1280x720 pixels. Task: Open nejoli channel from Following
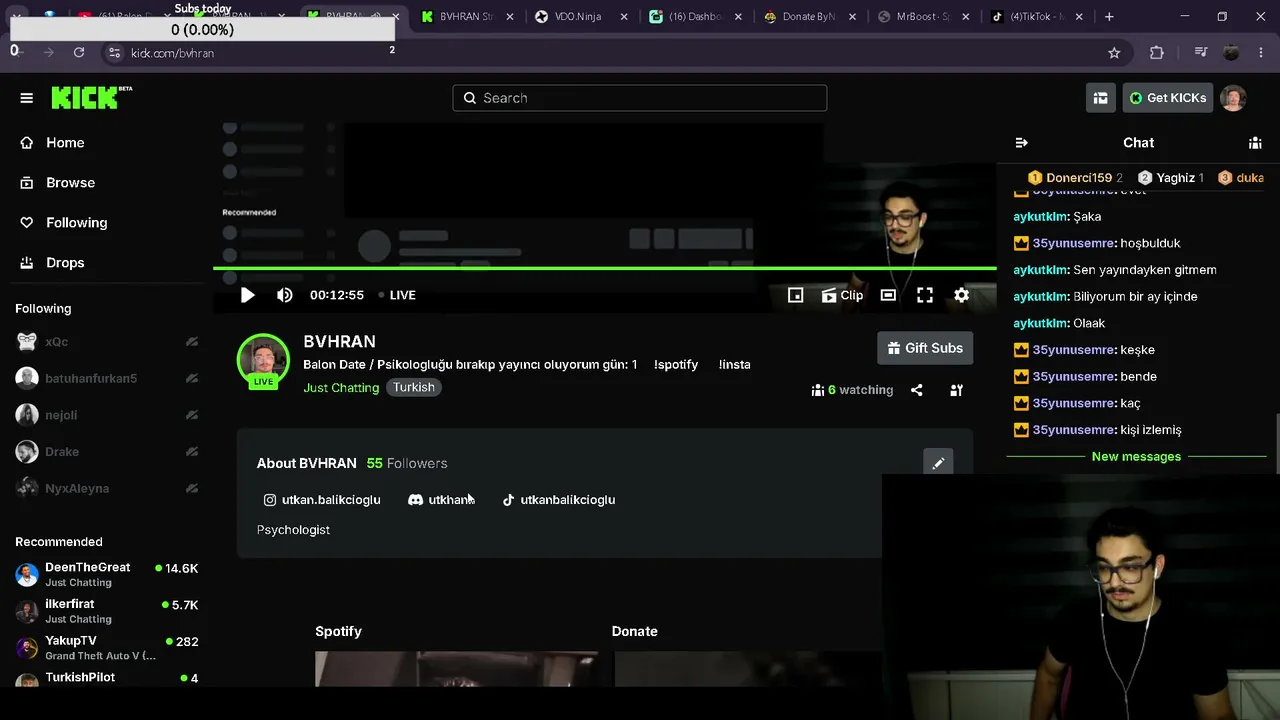(x=107, y=415)
